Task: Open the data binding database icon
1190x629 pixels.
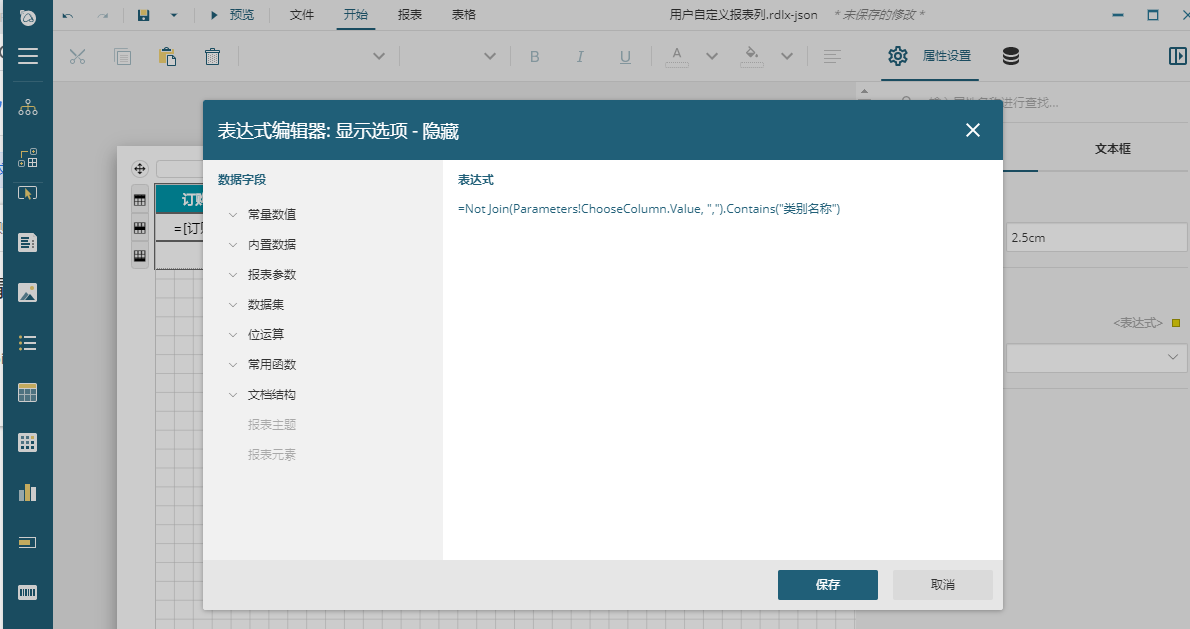Action: click(x=1010, y=56)
